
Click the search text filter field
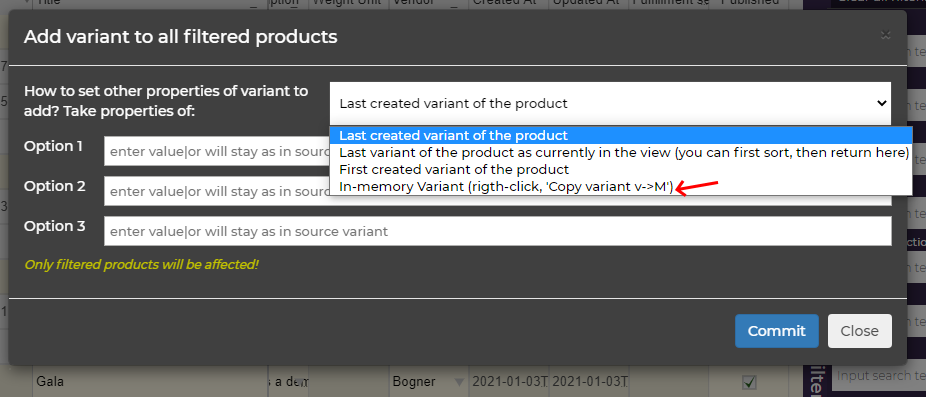[880, 375]
